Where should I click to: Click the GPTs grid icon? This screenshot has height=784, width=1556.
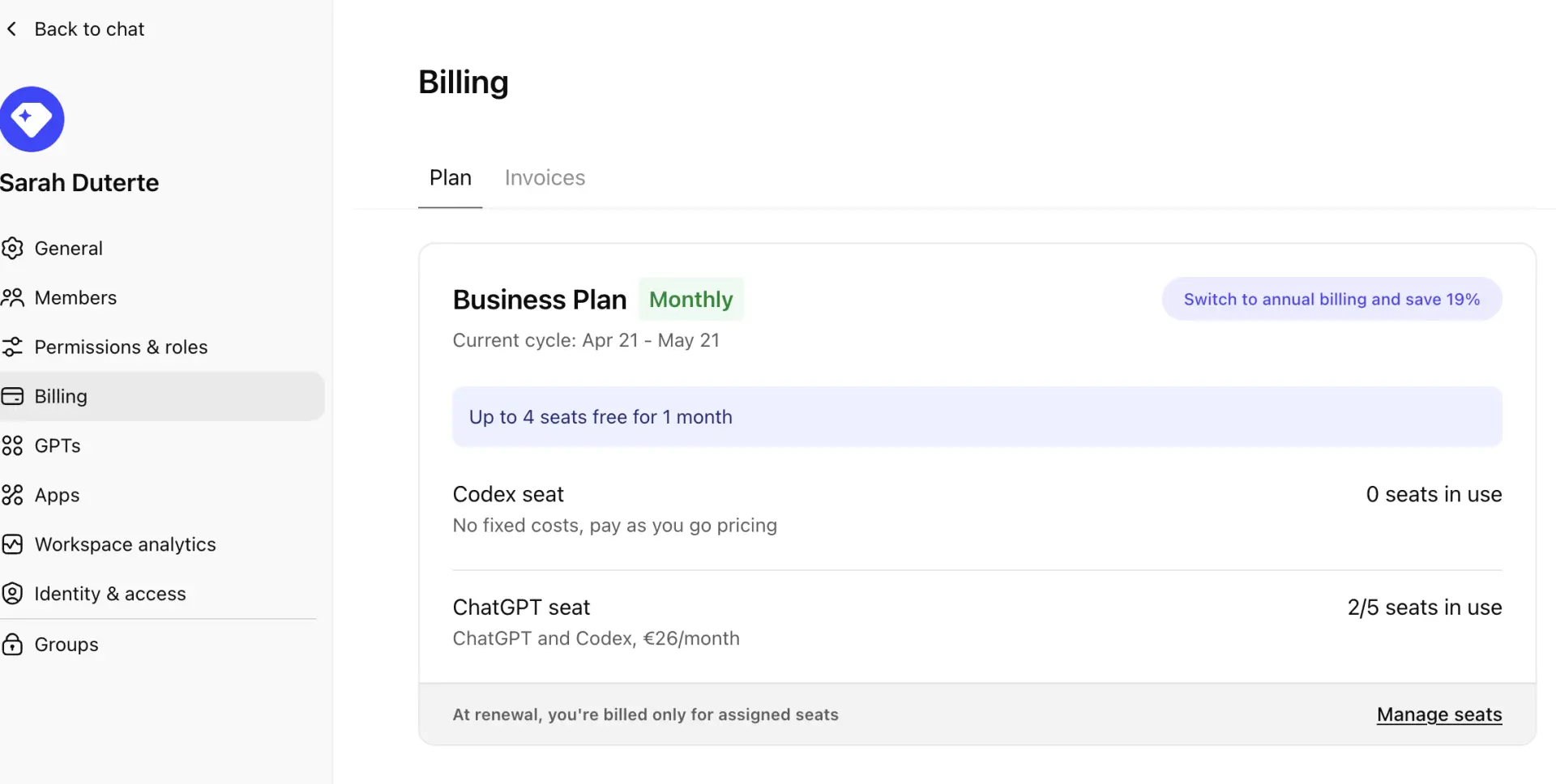click(12, 445)
